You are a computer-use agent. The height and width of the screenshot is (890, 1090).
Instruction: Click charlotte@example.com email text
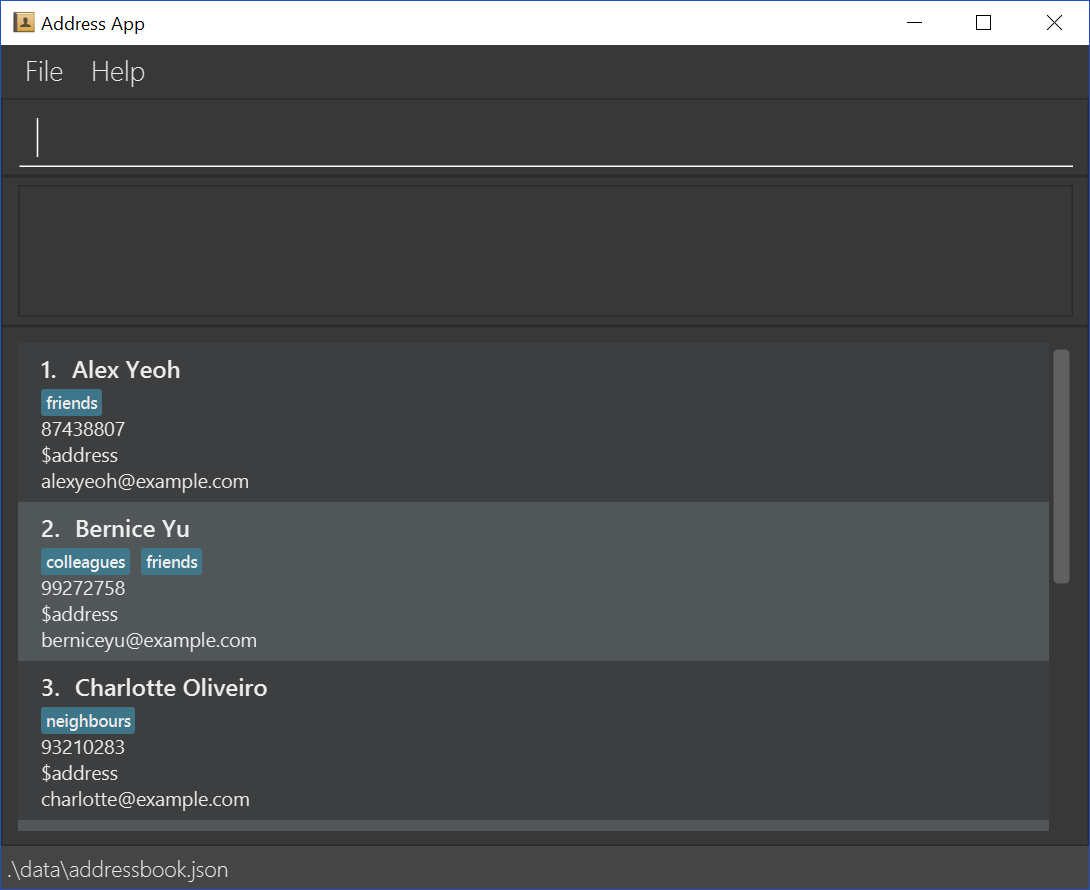point(145,799)
